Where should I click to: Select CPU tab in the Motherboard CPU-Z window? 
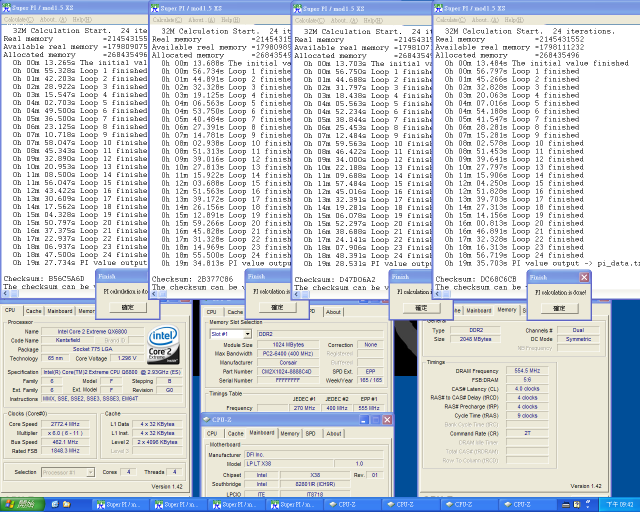click(x=212, y=434)
